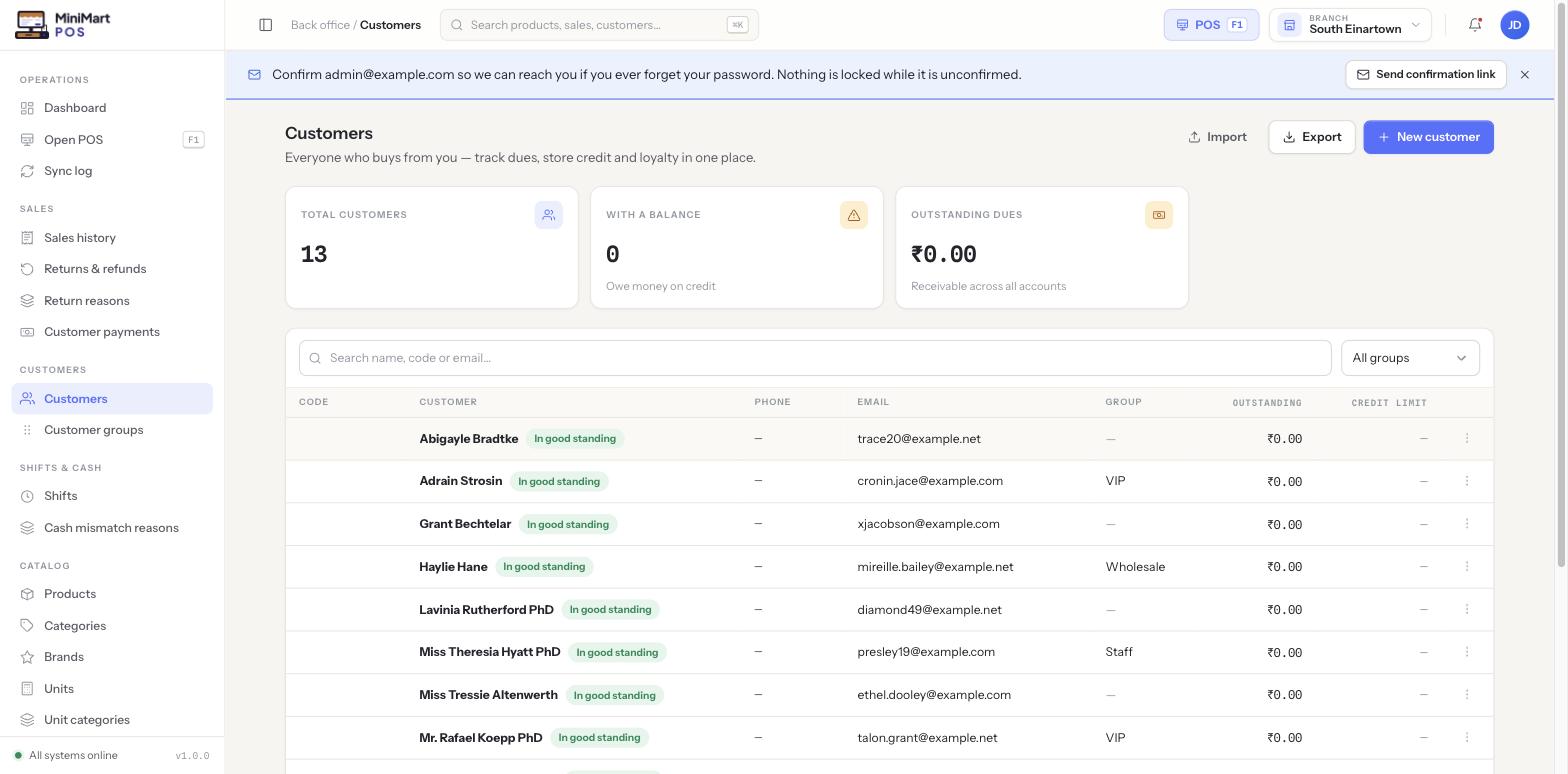The height and width of the screenshot is (774, 1568).
Task: Launch POS from the top bar
Action: [1211, 25]
